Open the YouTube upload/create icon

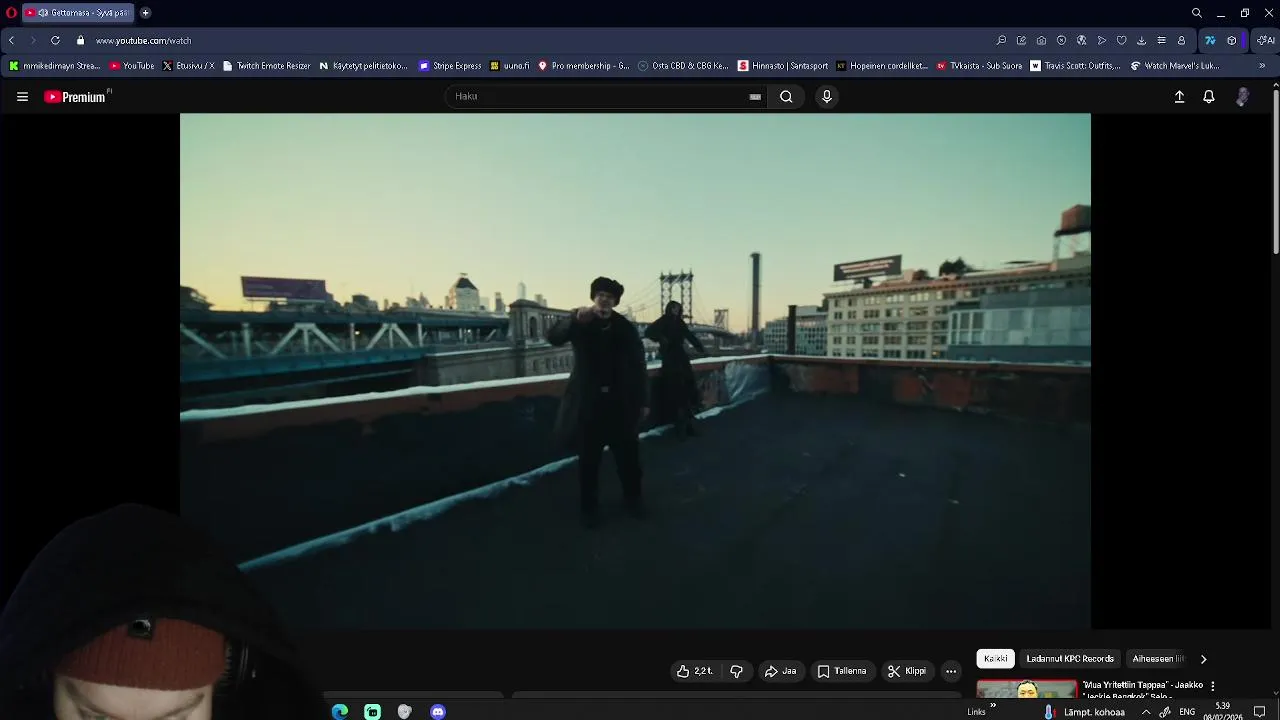point(1179,97)
